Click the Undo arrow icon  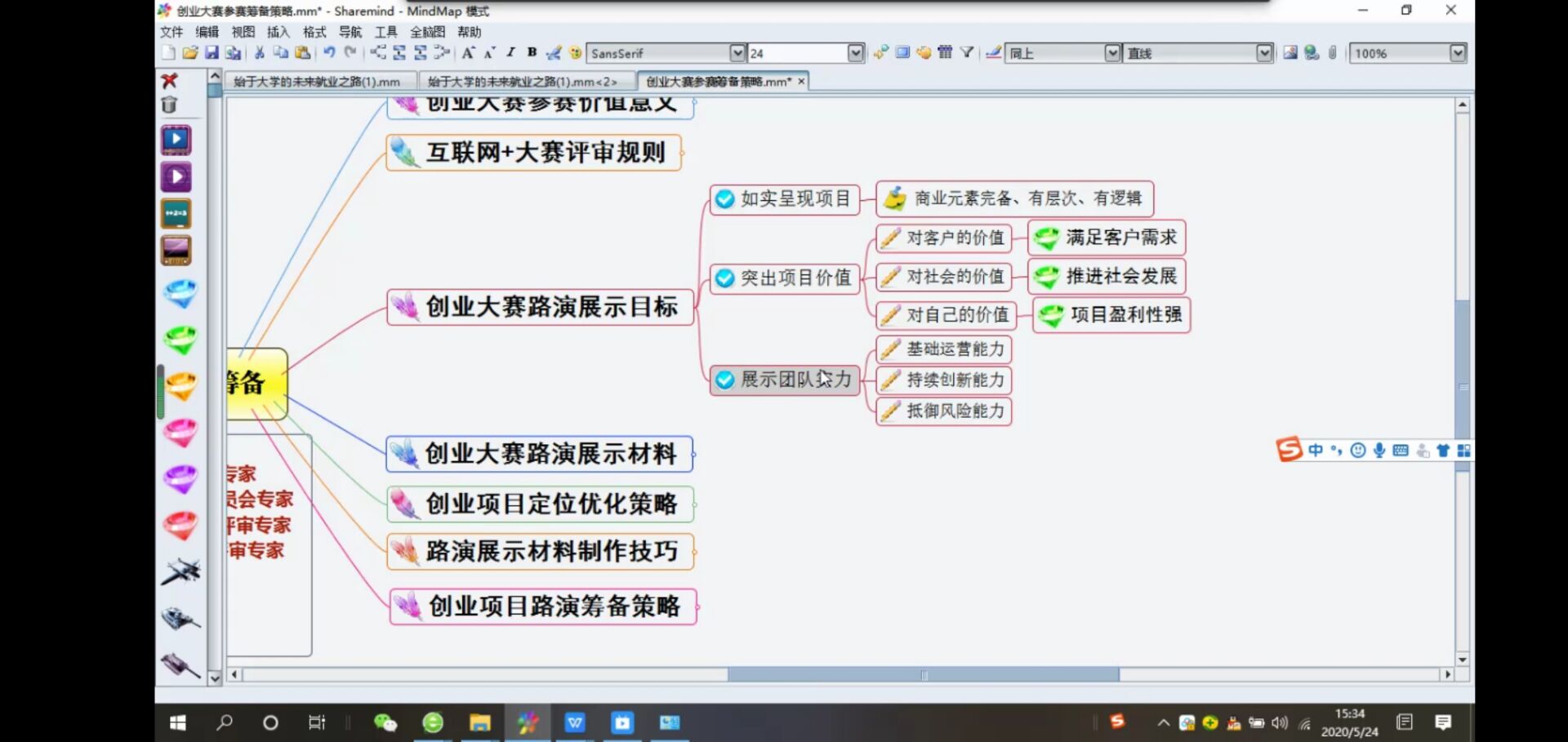328,53
